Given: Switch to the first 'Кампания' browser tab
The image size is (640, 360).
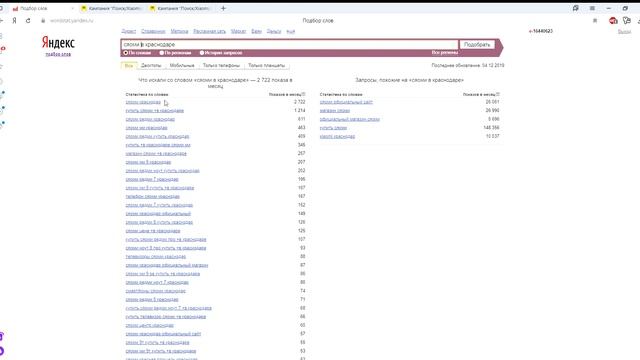Looking at the screenshot, I should [x=111, y=8].
